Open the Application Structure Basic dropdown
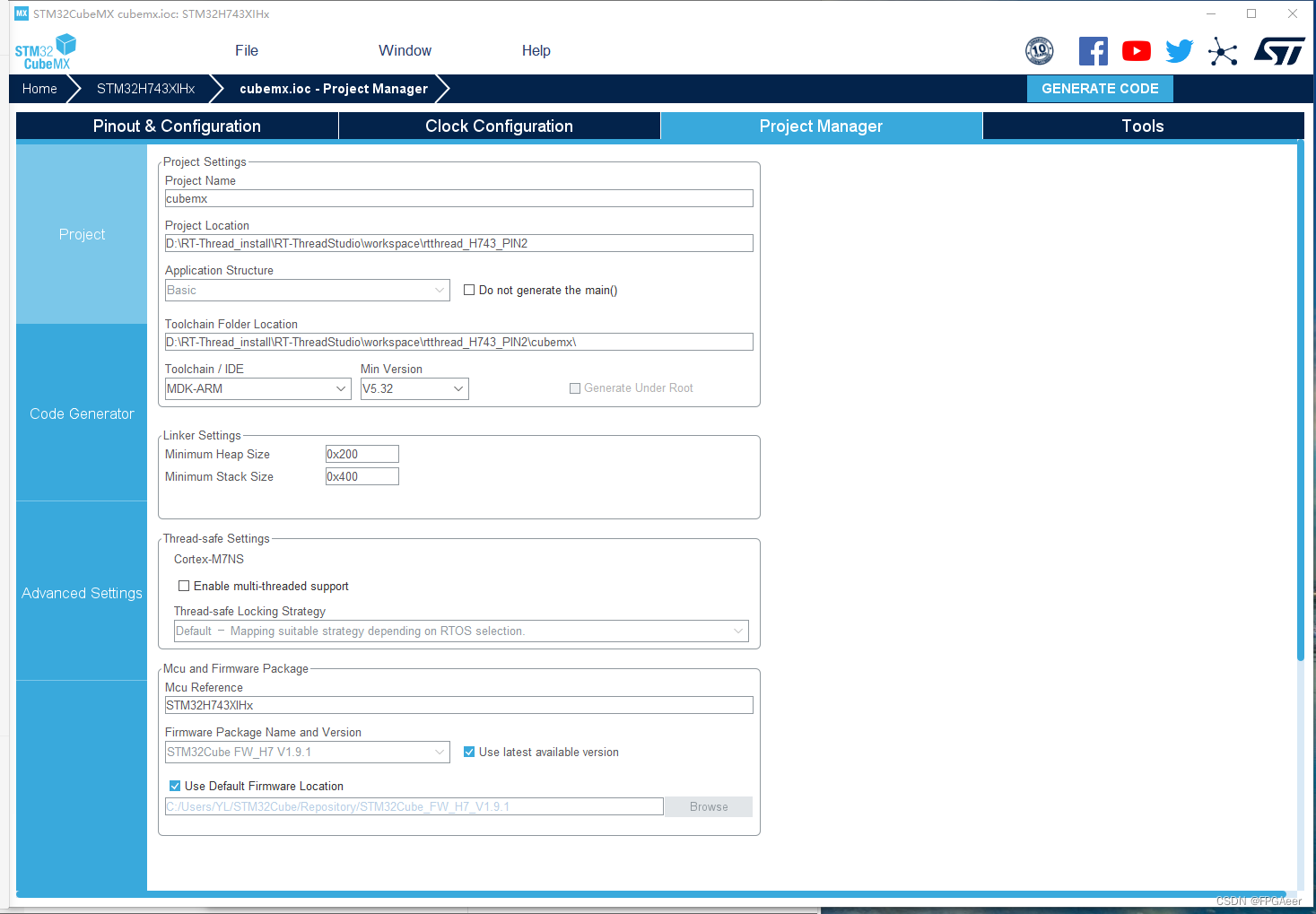 (x=308, y=290)
